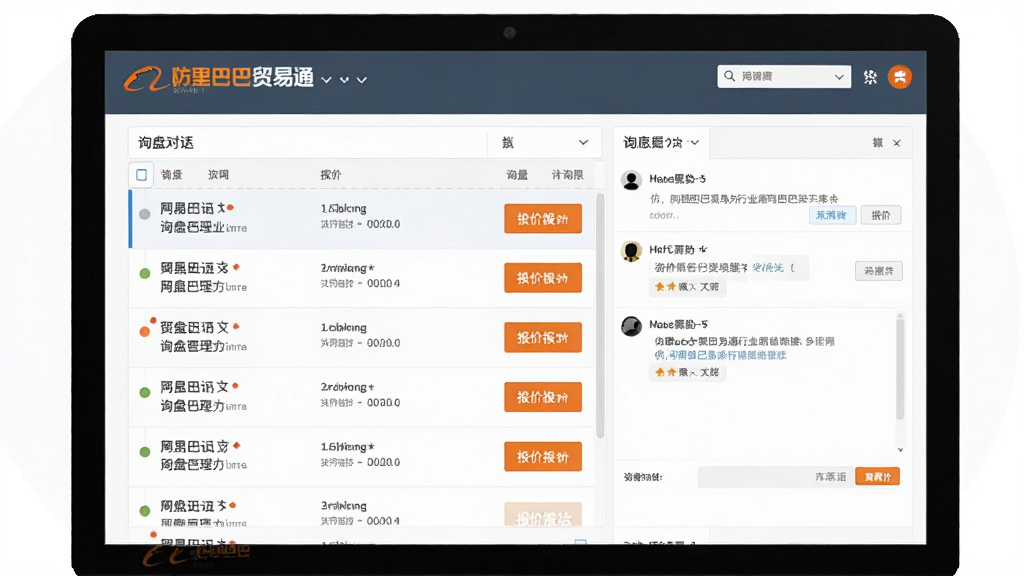This screenshot has height=576, width=1024.
Task: Click the faded quote button in the 3rdwlang row
Action: [x=543, y=515]
